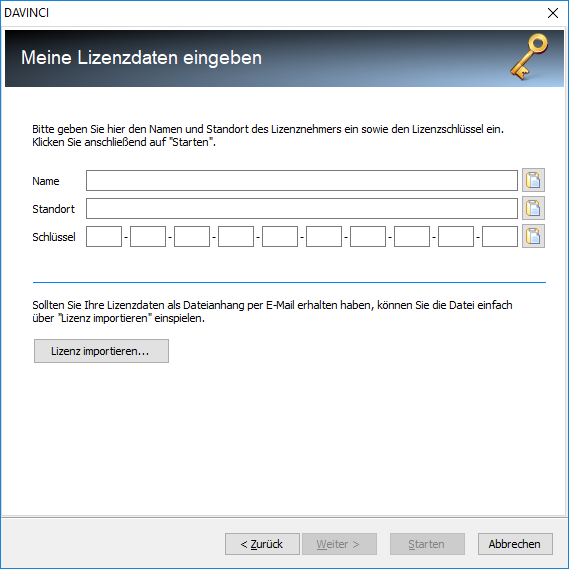Click the paste icon beside the Name field
Screen dimensions: 569x569
click(533, 180)
